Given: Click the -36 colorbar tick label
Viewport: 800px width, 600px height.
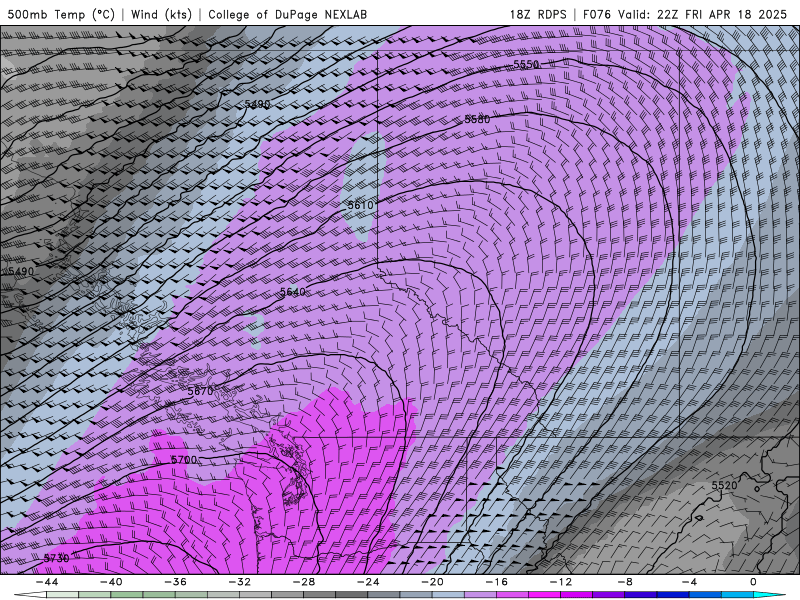Looking at the screenshot, I should pos(175,582).
